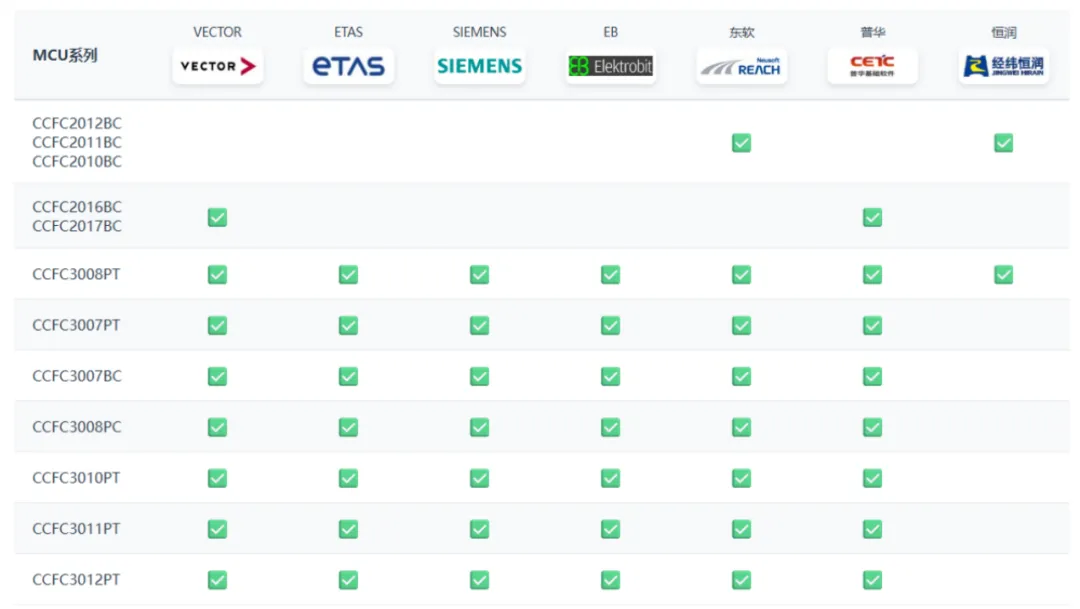Viewport: 1080px width, 609px height.
Task: Click the ETAS checkmark in CCFC3008PT row
Action: pos(349,274)
